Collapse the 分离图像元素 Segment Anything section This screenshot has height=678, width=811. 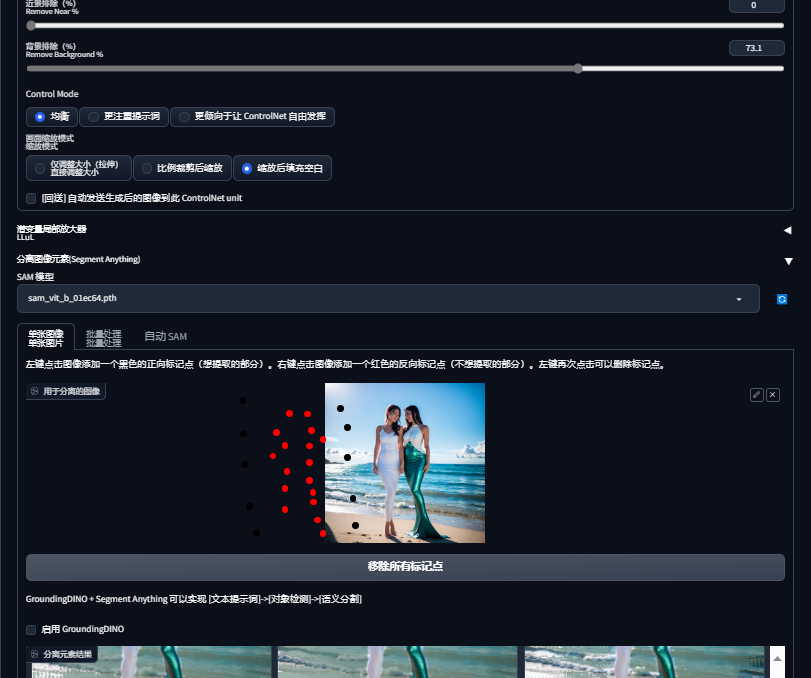click(x=789, y=260)
